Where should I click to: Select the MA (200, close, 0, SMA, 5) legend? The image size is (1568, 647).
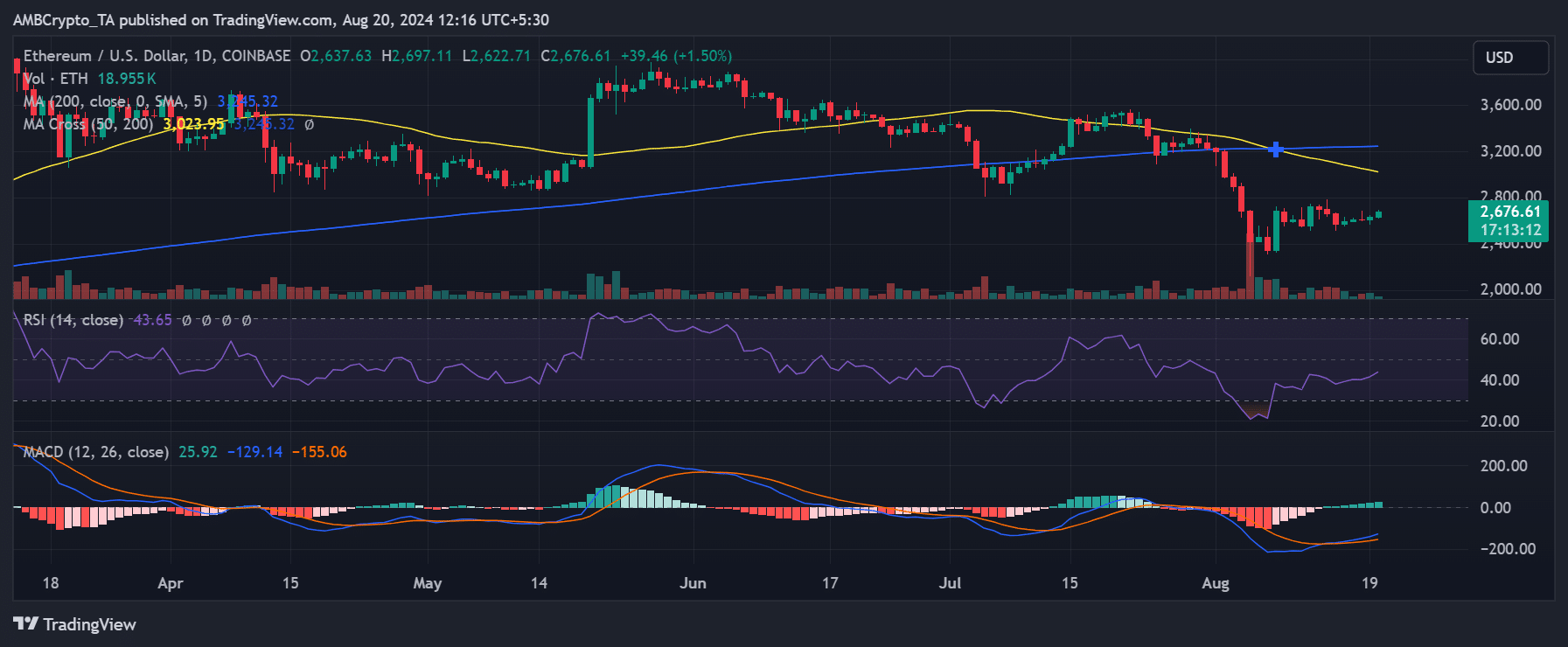(x=115, y=101)
